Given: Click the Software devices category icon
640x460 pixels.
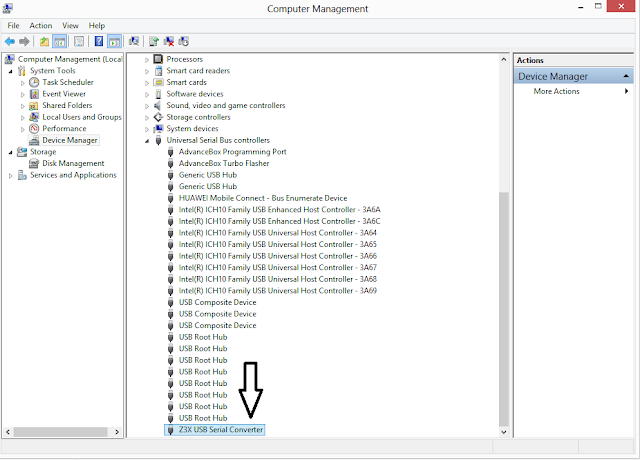Looking at the screenshot, I should pos(158,94).
